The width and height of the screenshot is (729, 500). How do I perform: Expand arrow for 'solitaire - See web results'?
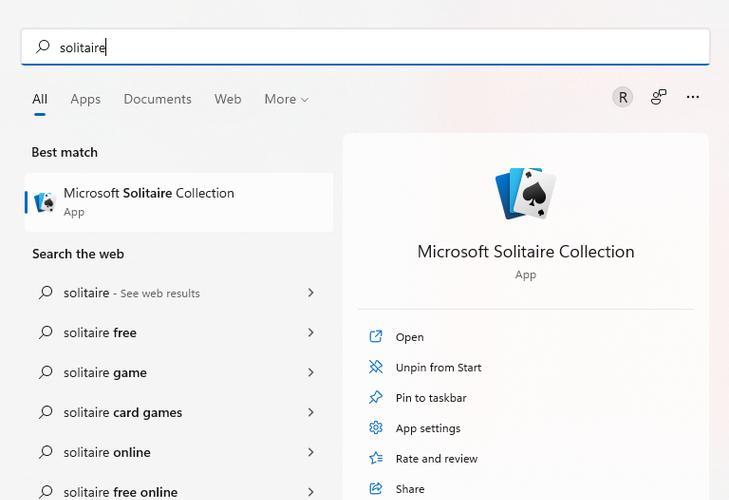[311, 293]
